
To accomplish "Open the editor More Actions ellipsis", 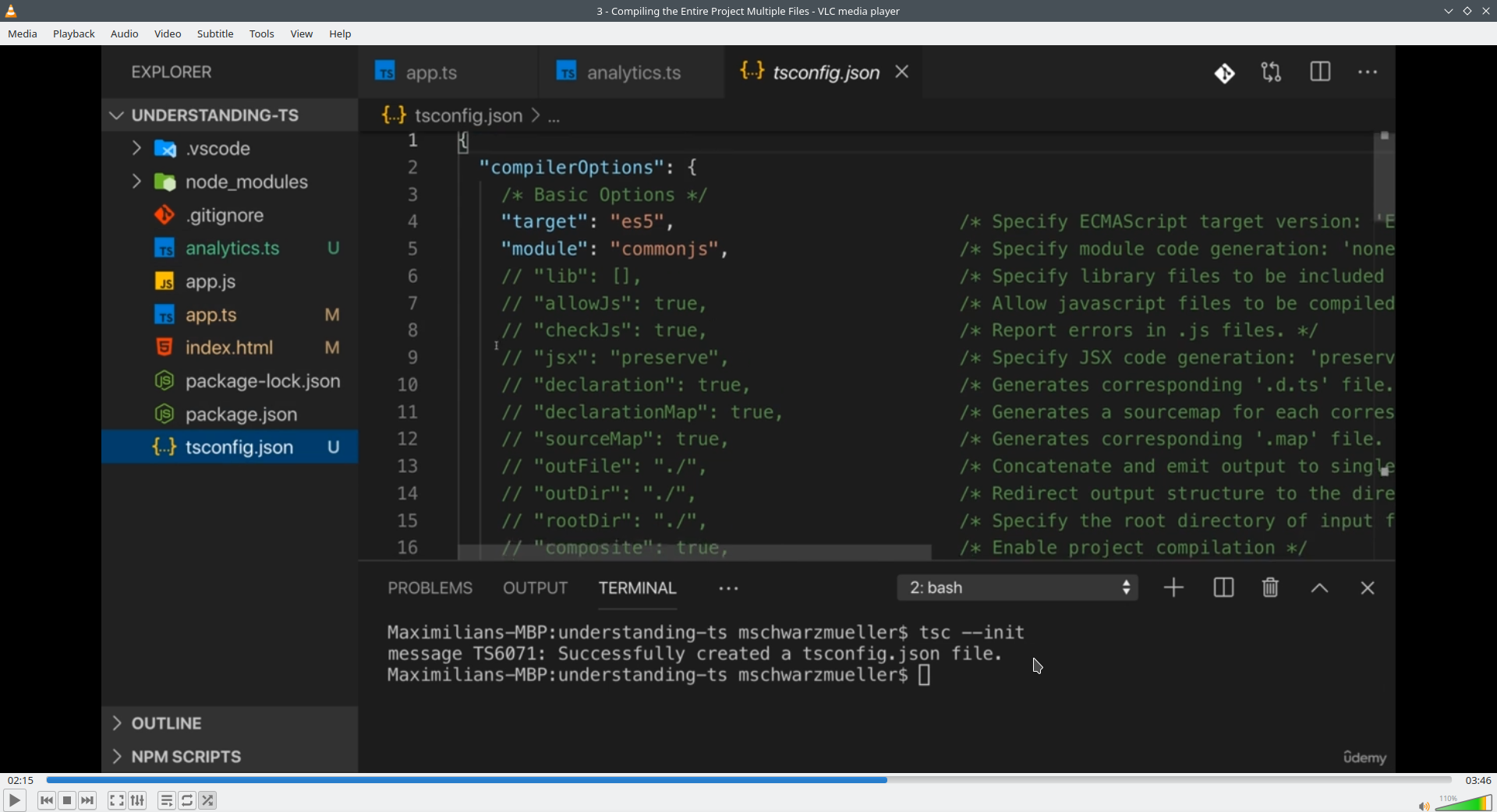I will pyautogui.click(x=1368, y=72).
